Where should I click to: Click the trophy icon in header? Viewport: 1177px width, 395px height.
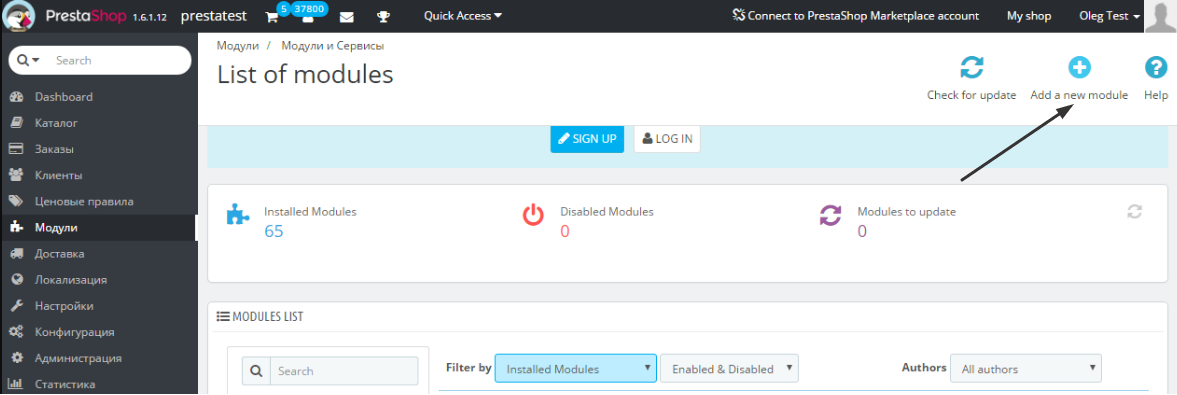384,17
